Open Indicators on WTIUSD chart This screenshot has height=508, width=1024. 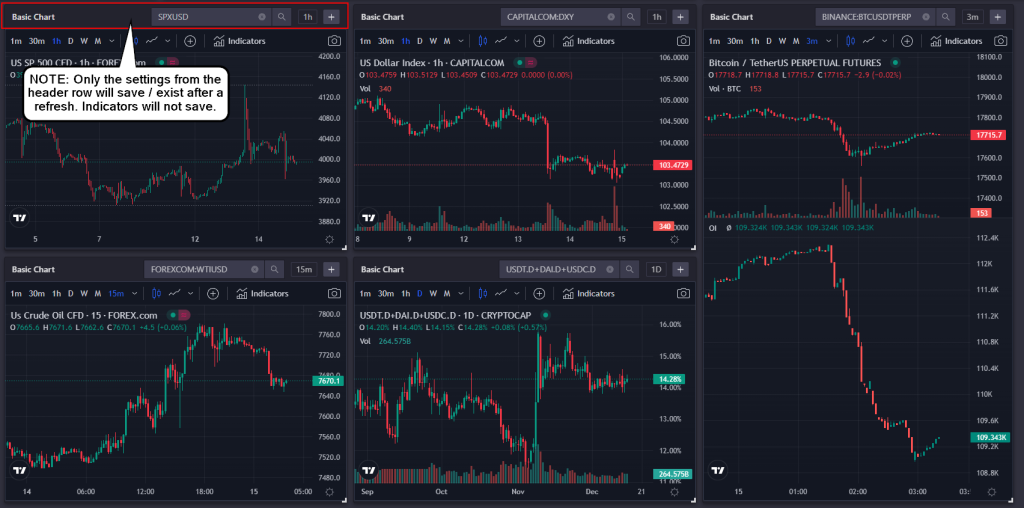[263, 293]
